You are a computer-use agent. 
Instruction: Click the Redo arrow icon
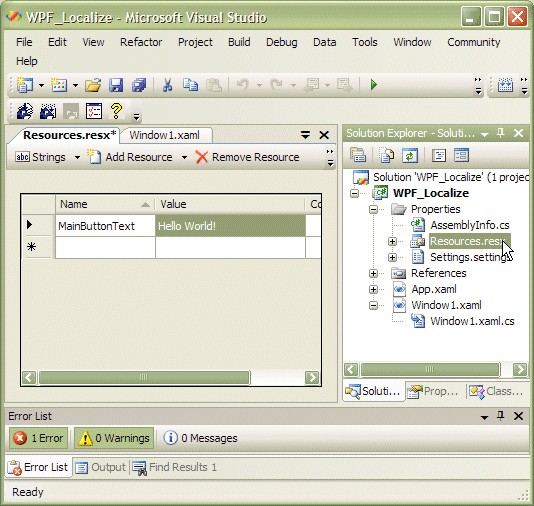click(277, 85)
